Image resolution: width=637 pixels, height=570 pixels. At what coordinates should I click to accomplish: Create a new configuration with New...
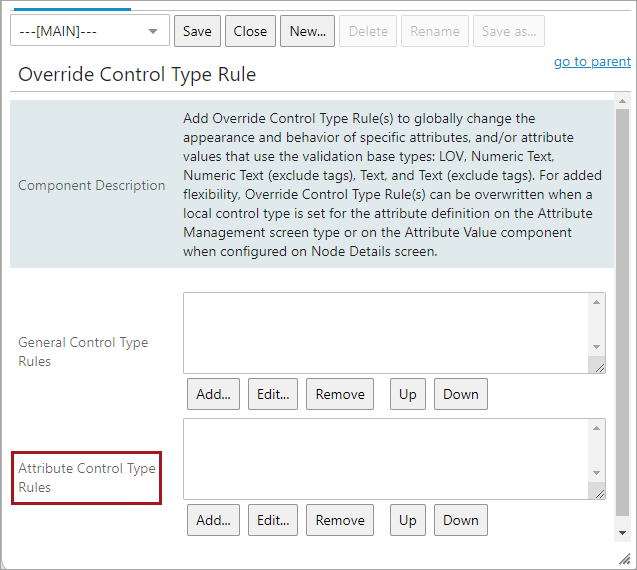(308, 31)
